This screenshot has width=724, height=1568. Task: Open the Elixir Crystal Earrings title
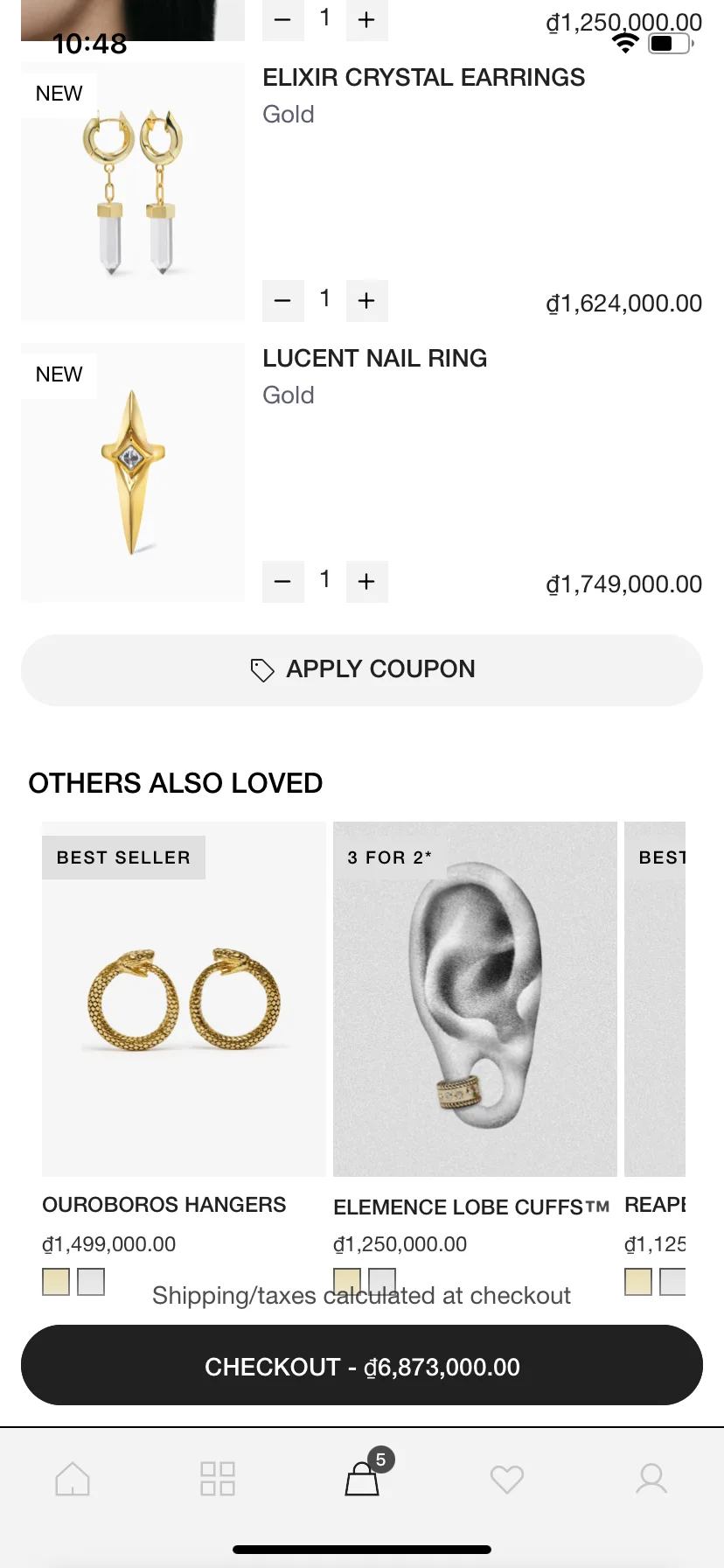424,78
